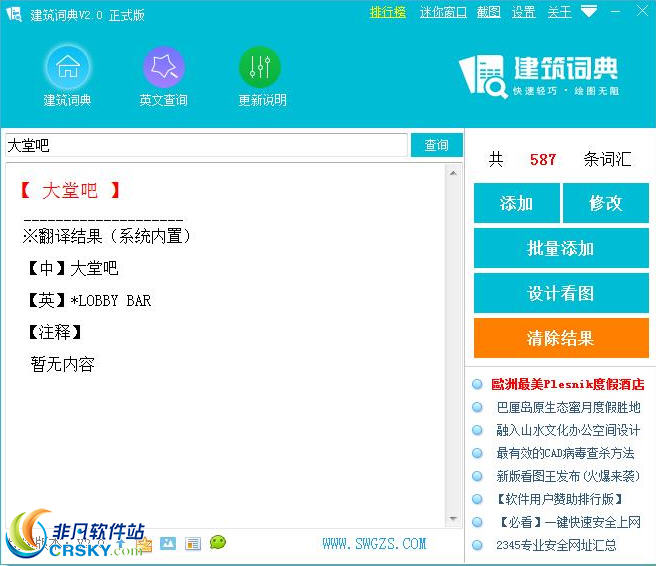Click the 设计看图 button
Viewport: 656px width, 566px height.
pyautogui.click(x=561, y=293)
